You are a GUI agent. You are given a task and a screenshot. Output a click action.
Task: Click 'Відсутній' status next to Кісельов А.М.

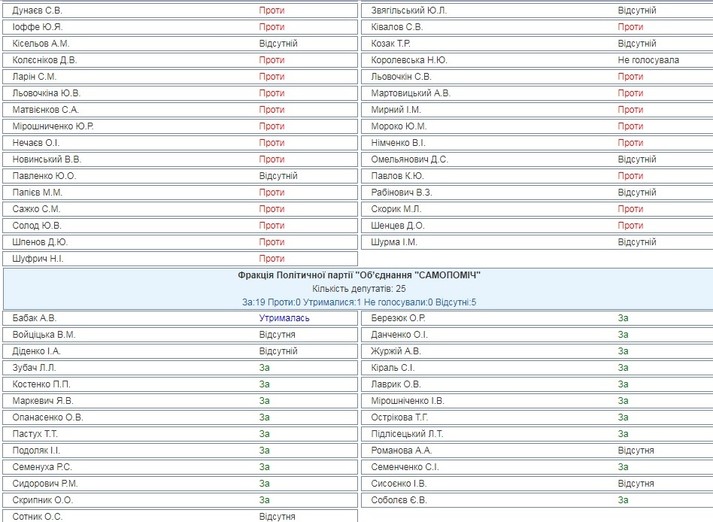click(x=278, y=44)
